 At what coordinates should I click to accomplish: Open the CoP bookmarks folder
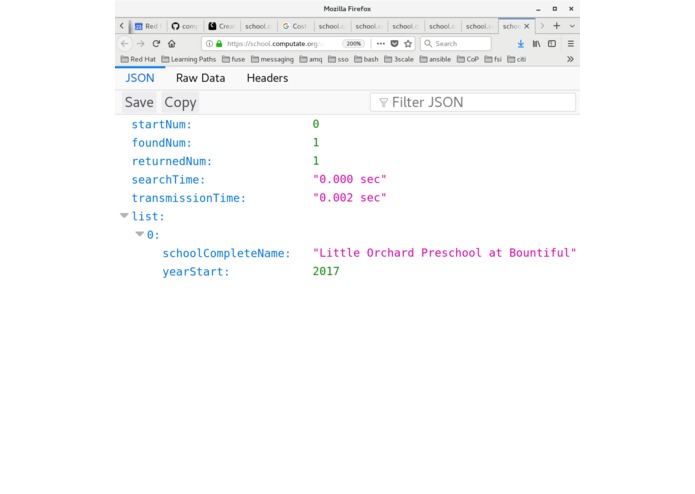coord(468,59)
